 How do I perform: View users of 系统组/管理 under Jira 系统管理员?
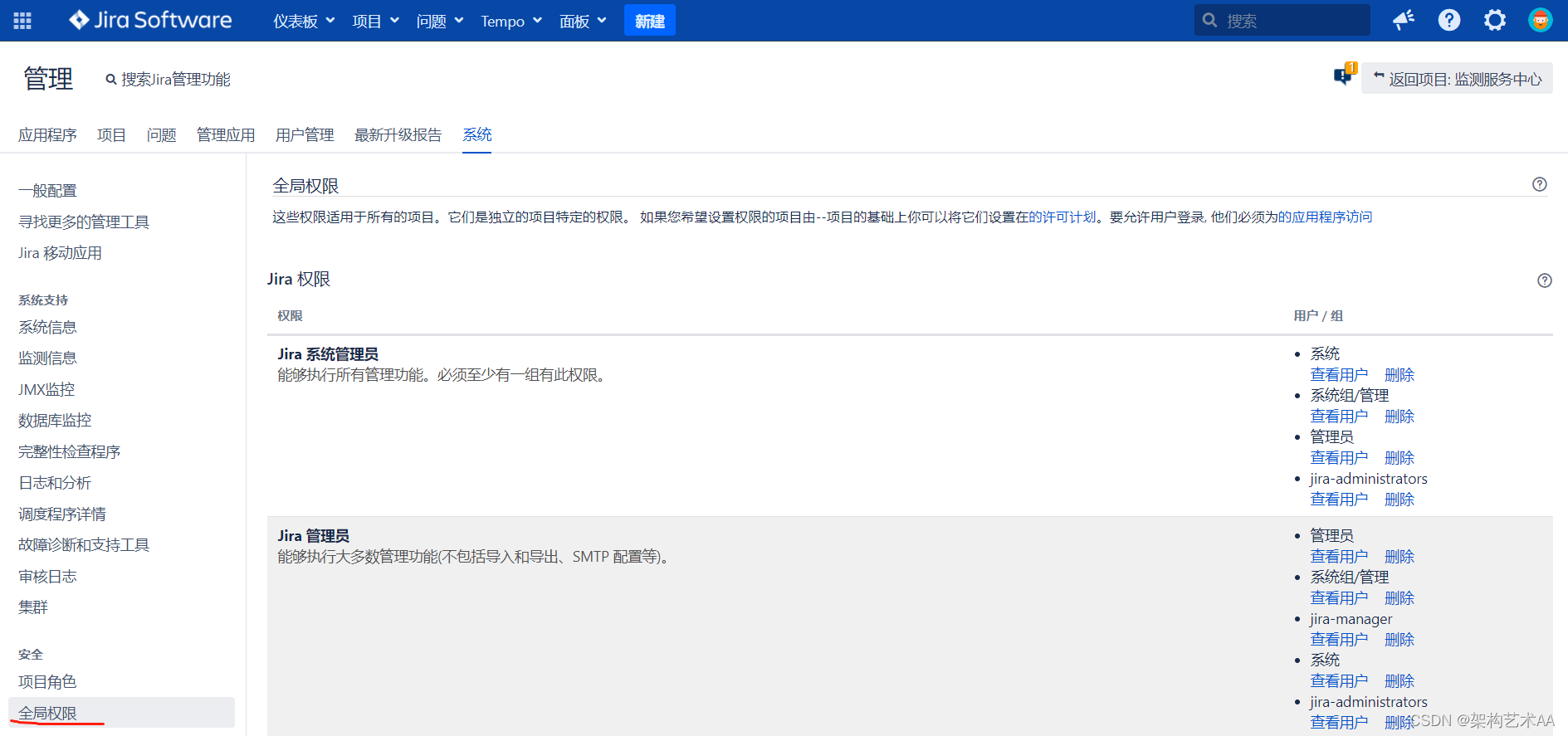1339,417
